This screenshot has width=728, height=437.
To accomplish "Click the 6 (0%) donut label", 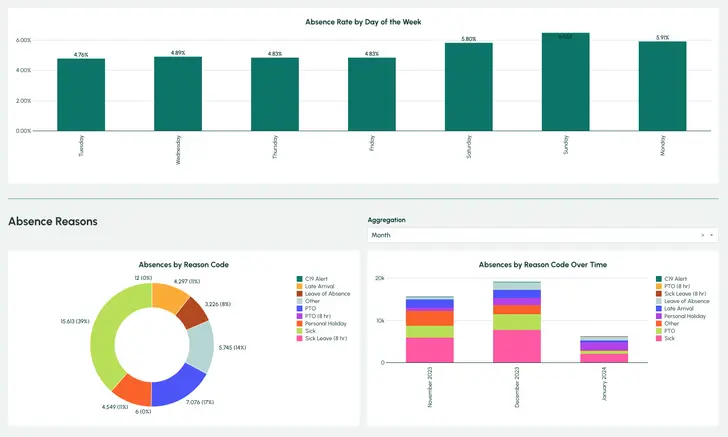I will (x=143, y=411).
